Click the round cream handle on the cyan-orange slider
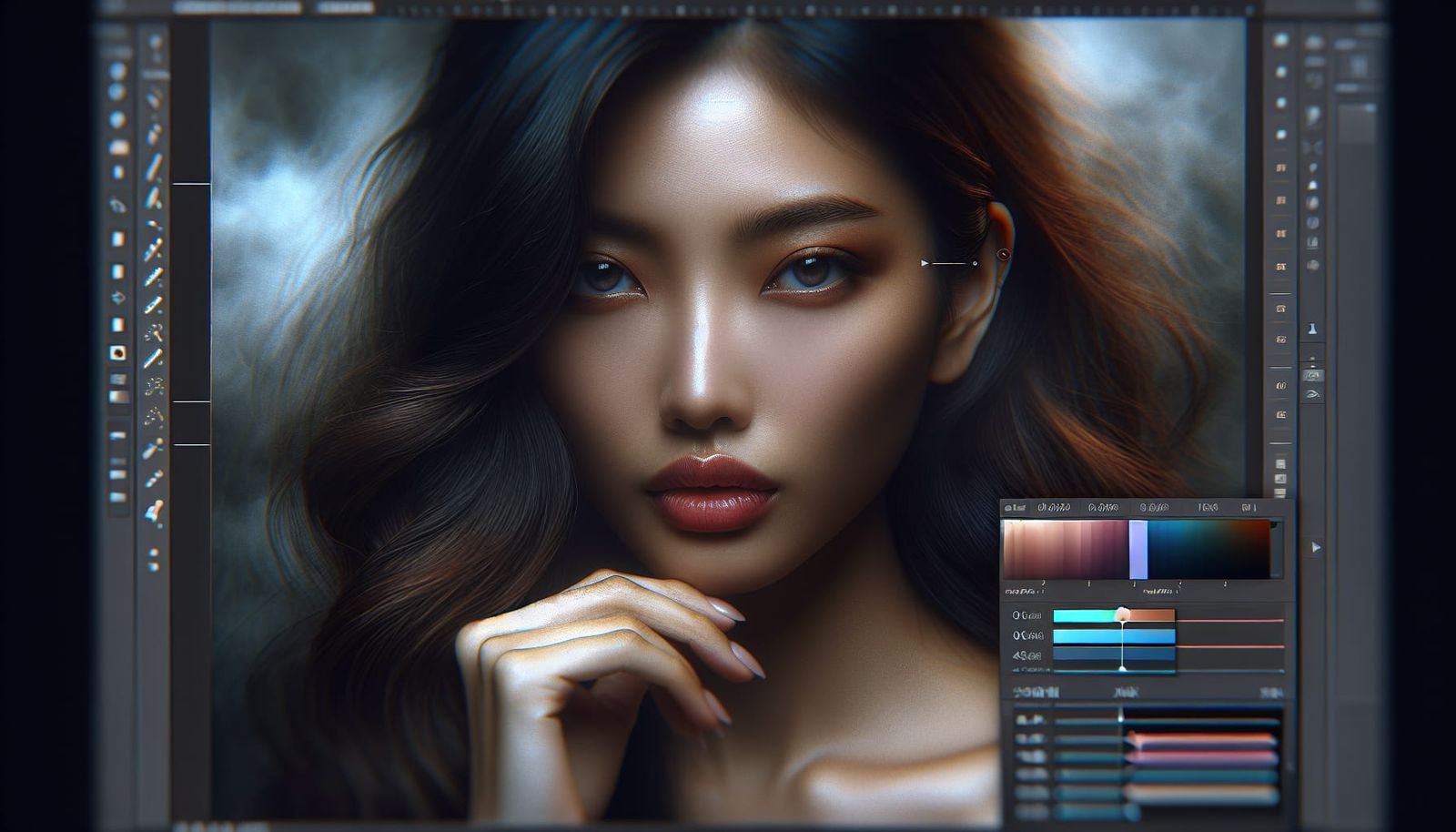The height and width of the screenshot is (832, 1456). tap(1122, 614)
